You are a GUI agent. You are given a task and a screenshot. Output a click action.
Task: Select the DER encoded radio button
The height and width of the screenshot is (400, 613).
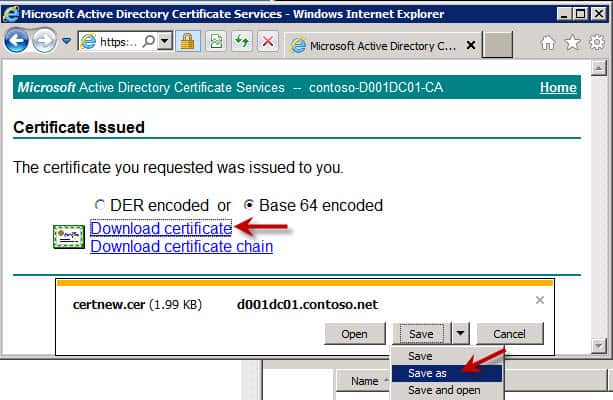(100, 205)
